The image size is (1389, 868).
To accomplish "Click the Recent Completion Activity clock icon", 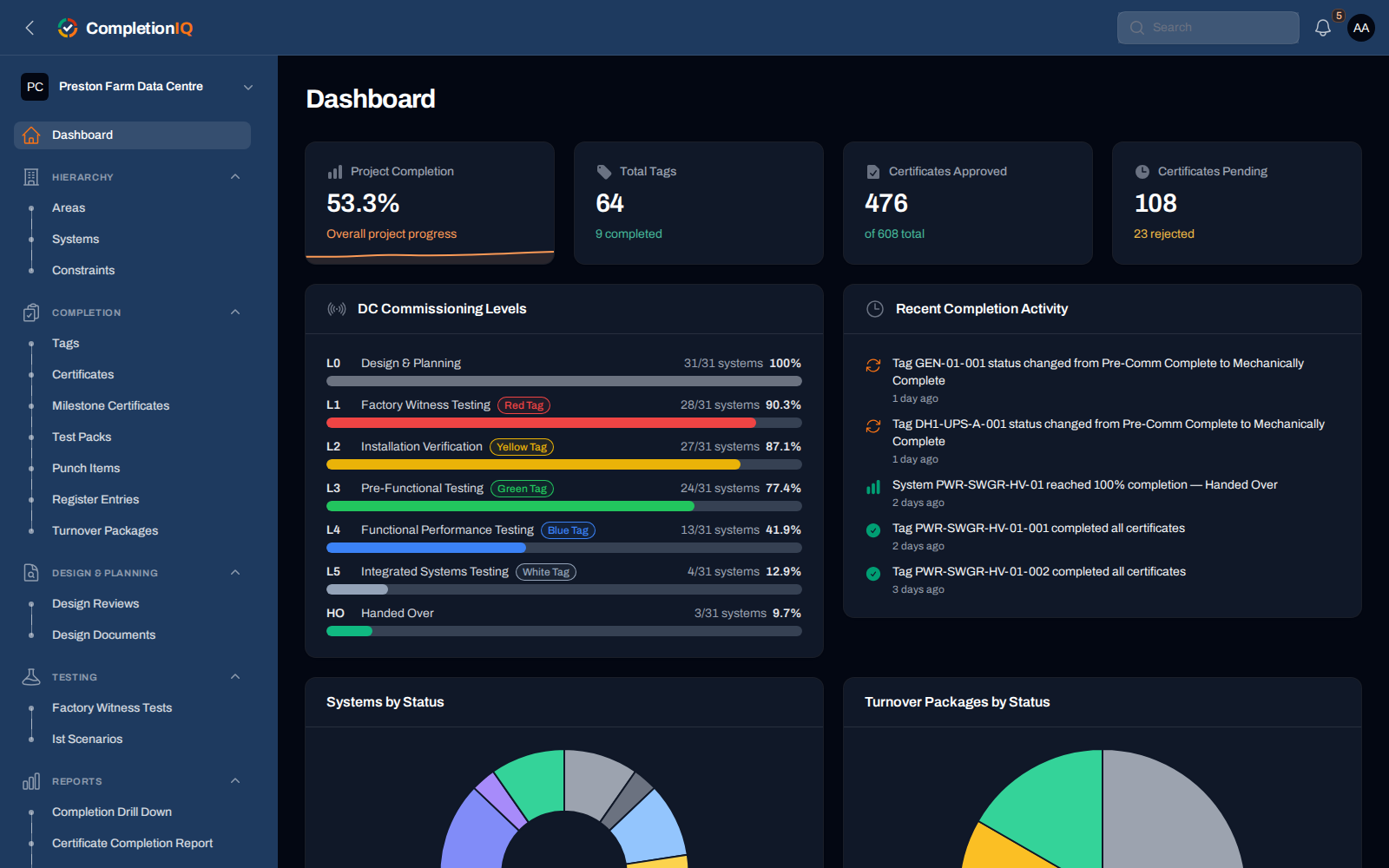I will click(875, 309).
